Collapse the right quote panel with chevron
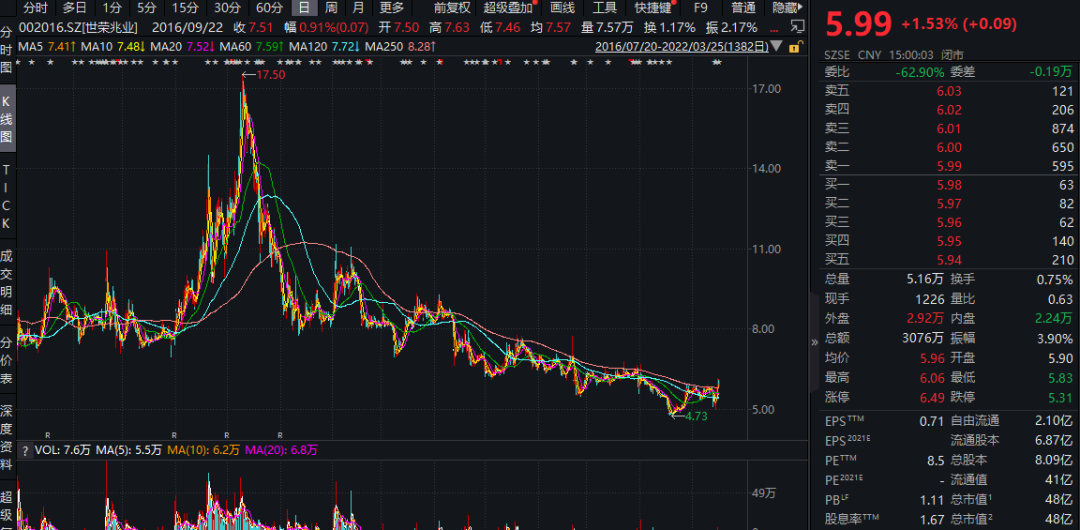The height and width of the screenshot is (530, 1080). [813, 340]
